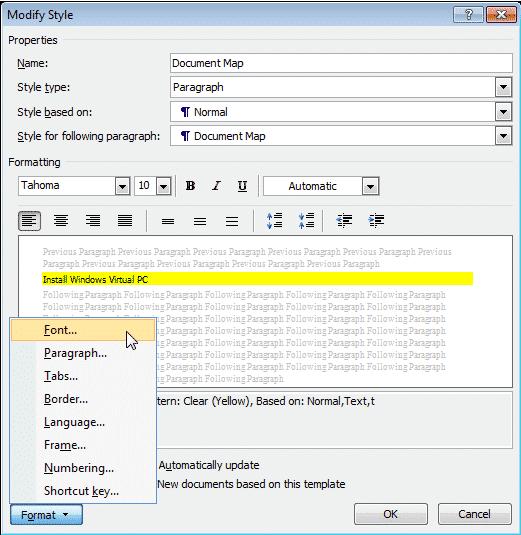Click the OK button
Image resolution: width=521 pixels, height=535 pixels.
coord(391,514)
